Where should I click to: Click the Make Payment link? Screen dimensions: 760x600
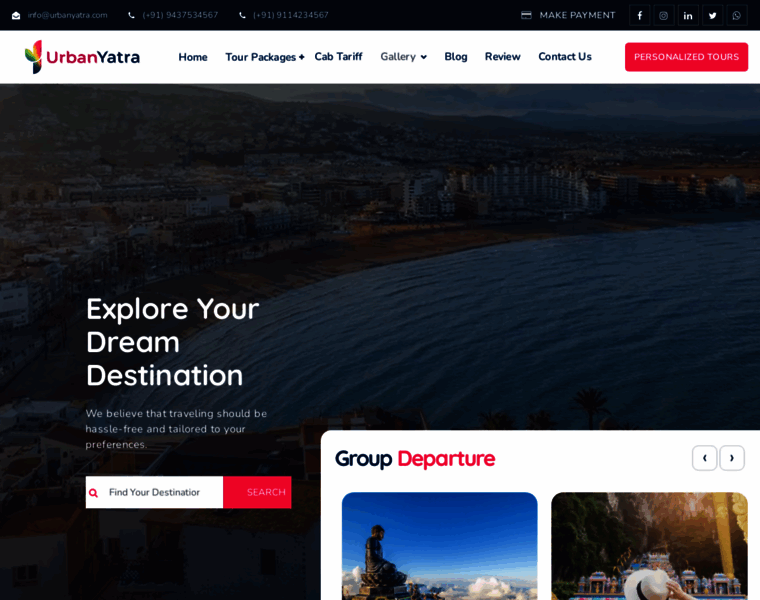tap(577, 15)
